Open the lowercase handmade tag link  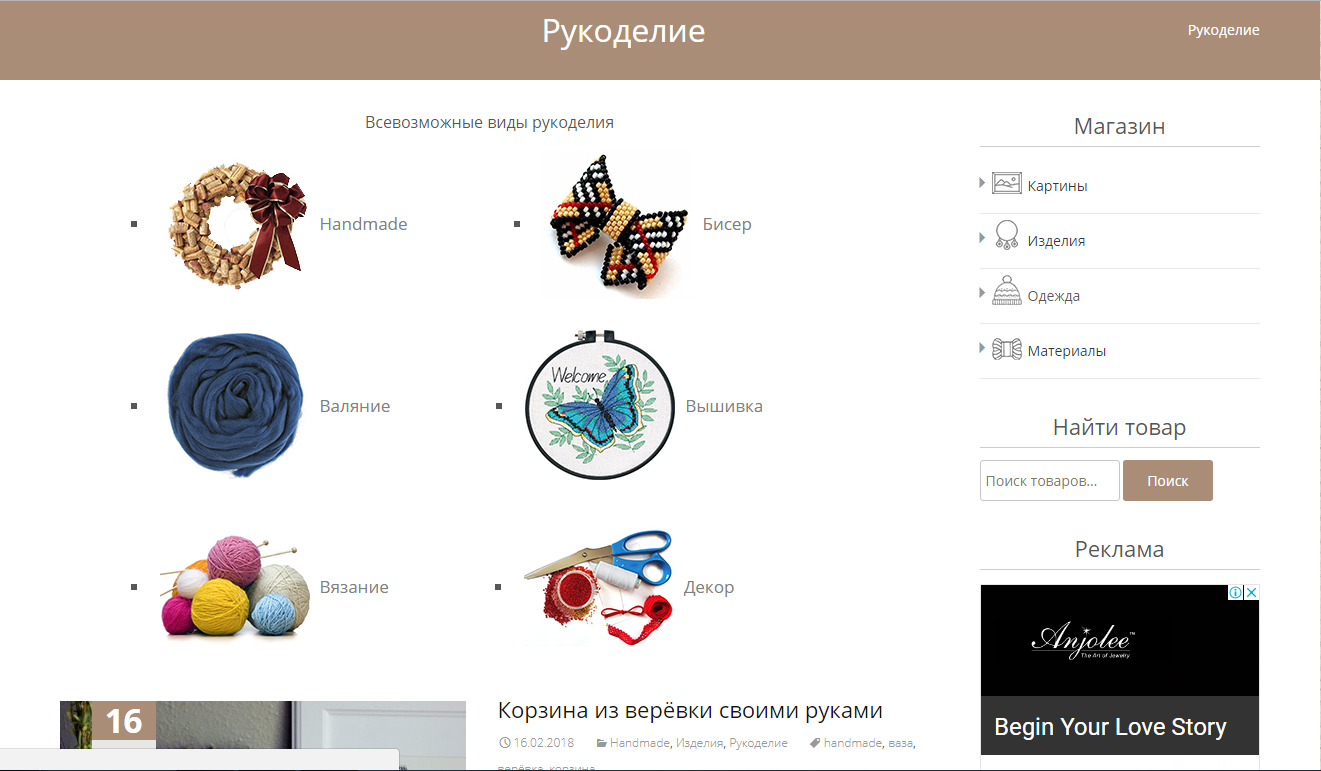tap(852, 743)
